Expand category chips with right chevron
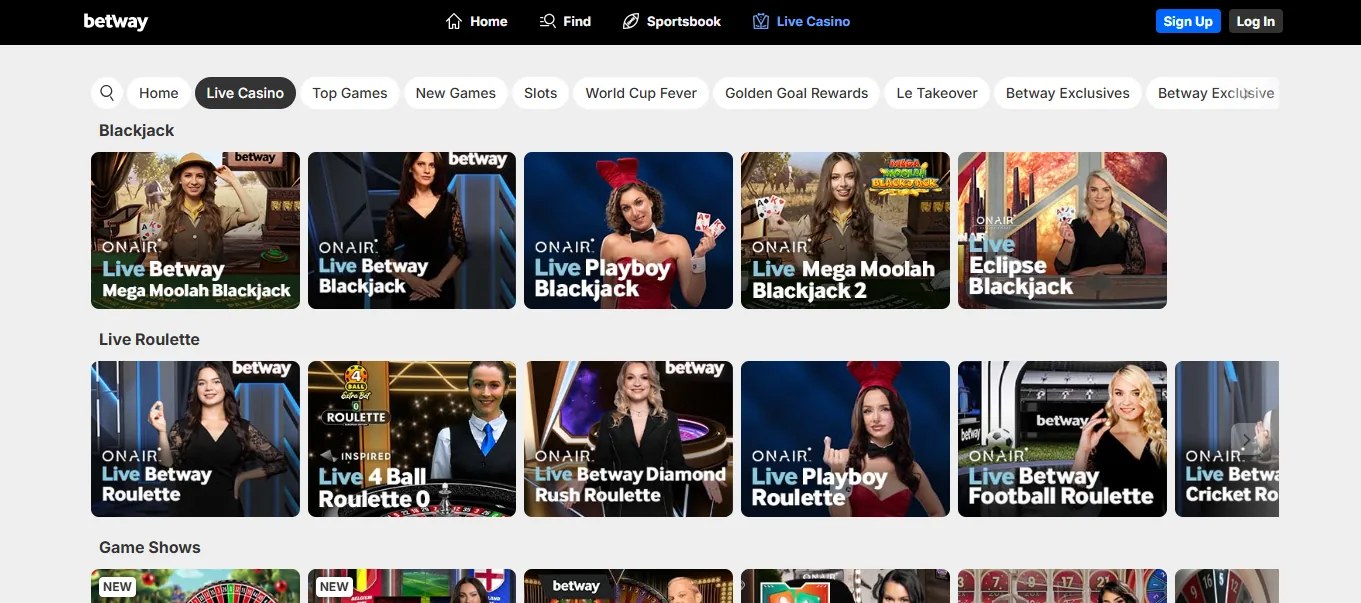The width and height of the screenshot is (1361, 603). 1245,93
